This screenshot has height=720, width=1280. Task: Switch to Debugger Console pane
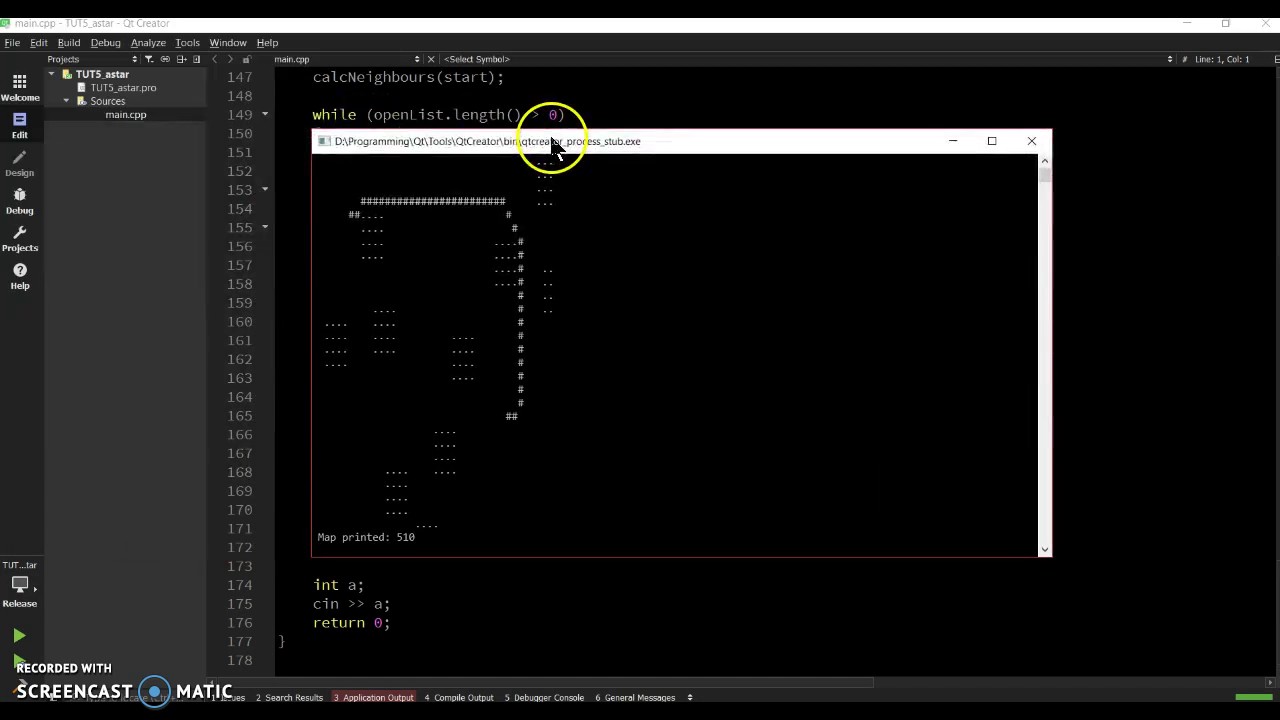544,697
